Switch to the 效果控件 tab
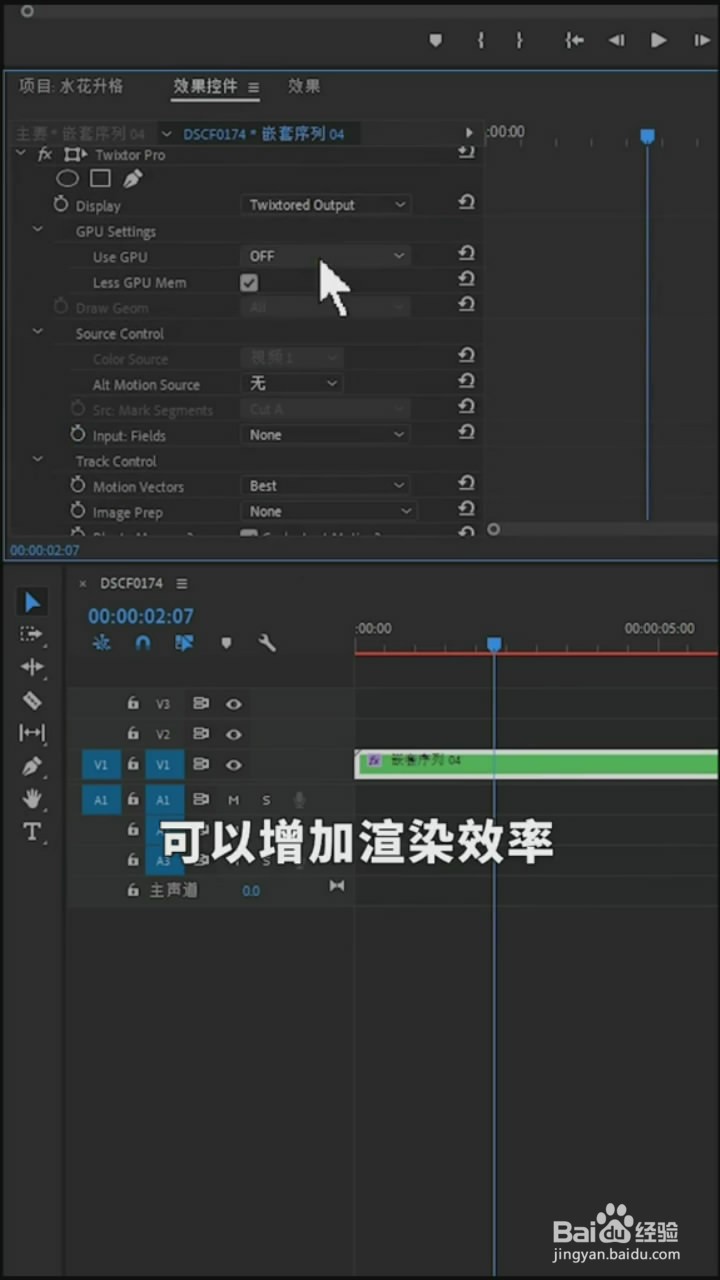The height and width of the screenshot is (1280, 720). (205, 86)
